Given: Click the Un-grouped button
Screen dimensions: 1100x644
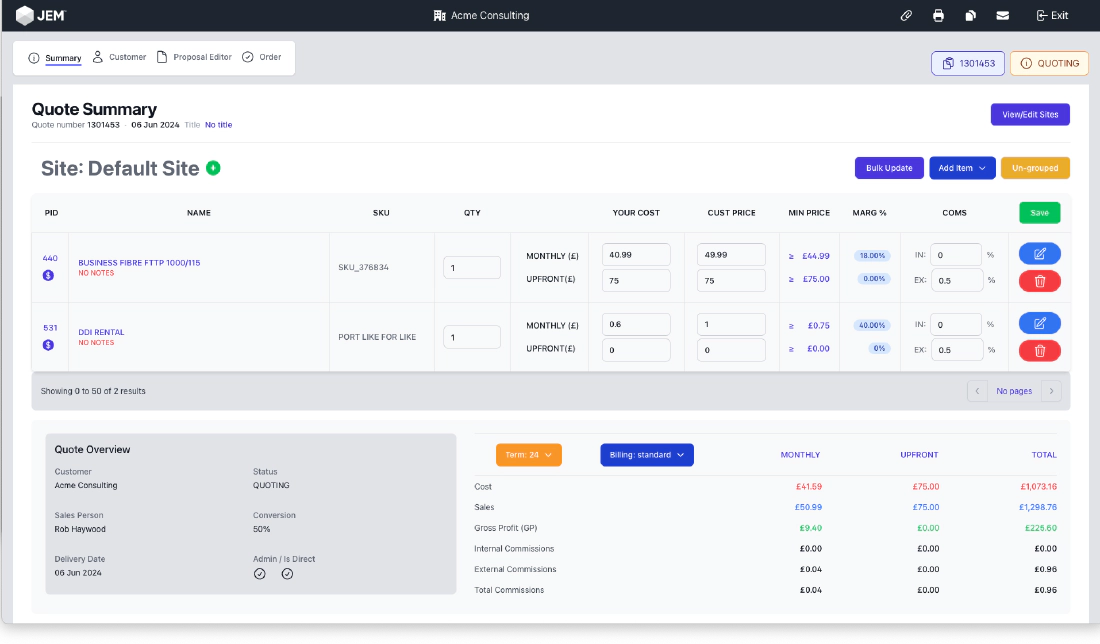Looking at the screenshot, I should pos(1035,168).
